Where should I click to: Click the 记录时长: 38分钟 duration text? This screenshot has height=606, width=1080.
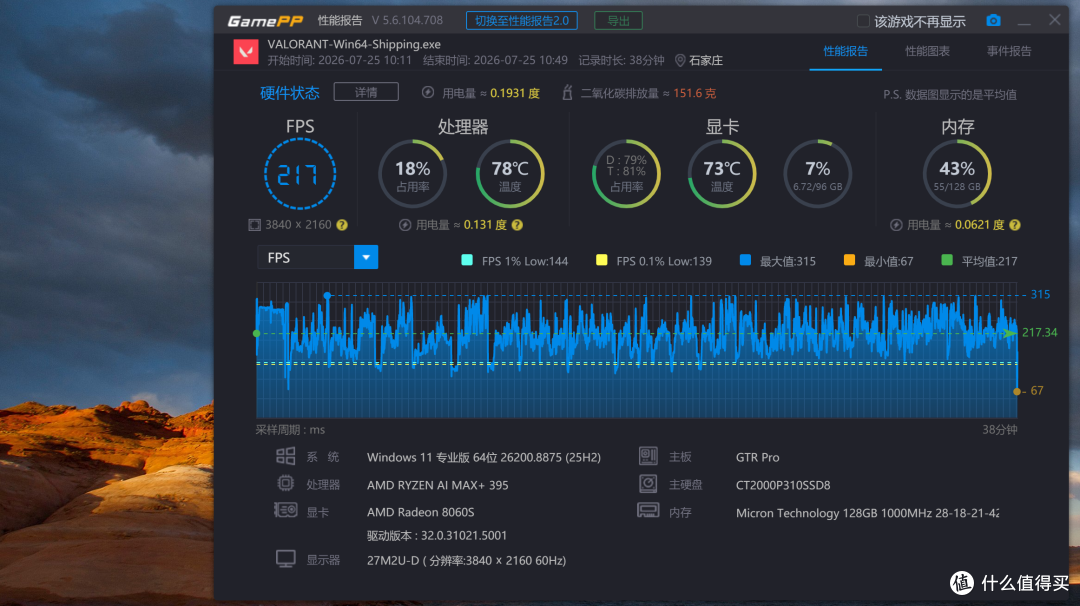(x=621, y=61)
